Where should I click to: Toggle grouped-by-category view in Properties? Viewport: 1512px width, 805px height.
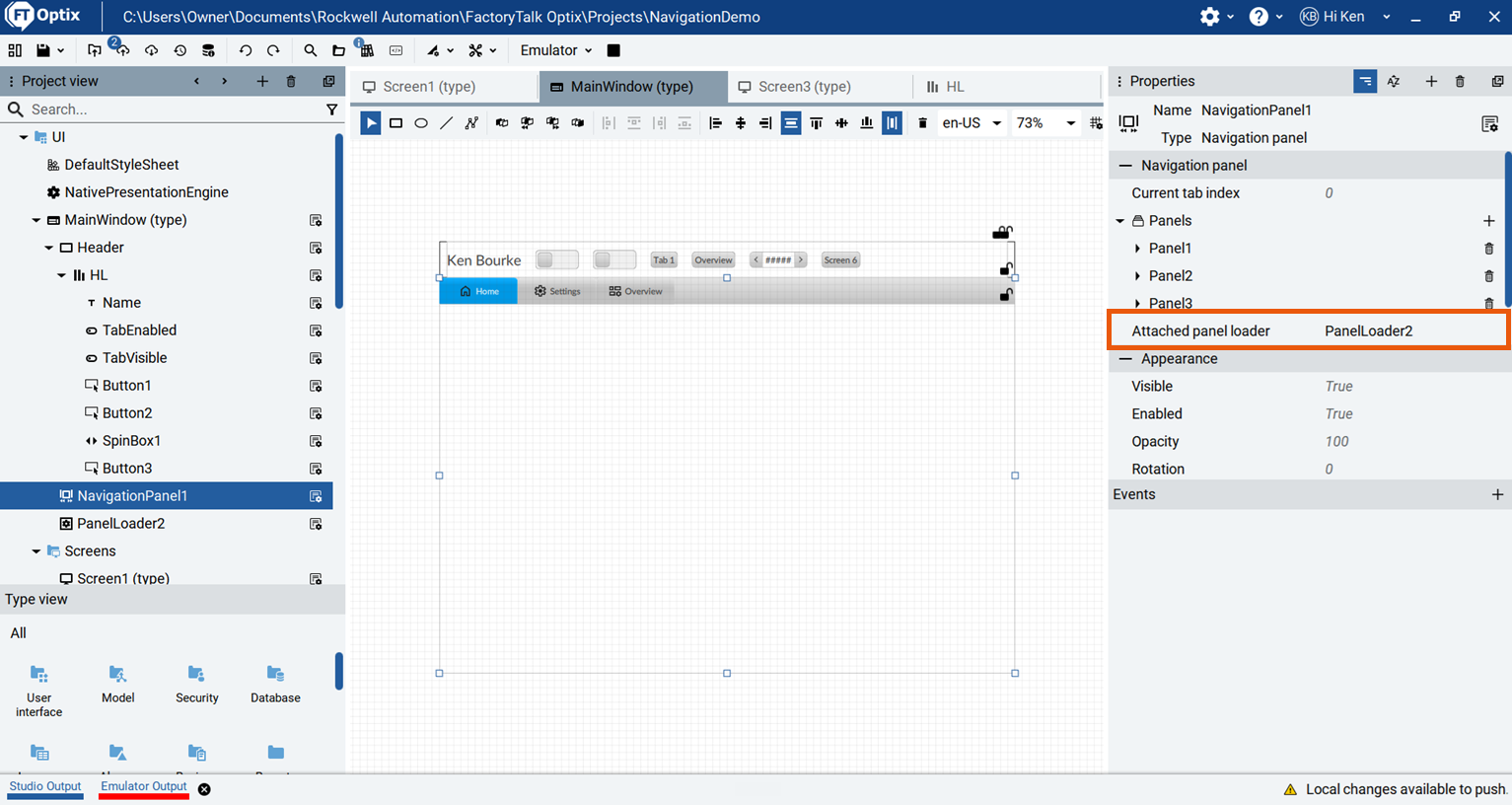tap(1365, 82)
